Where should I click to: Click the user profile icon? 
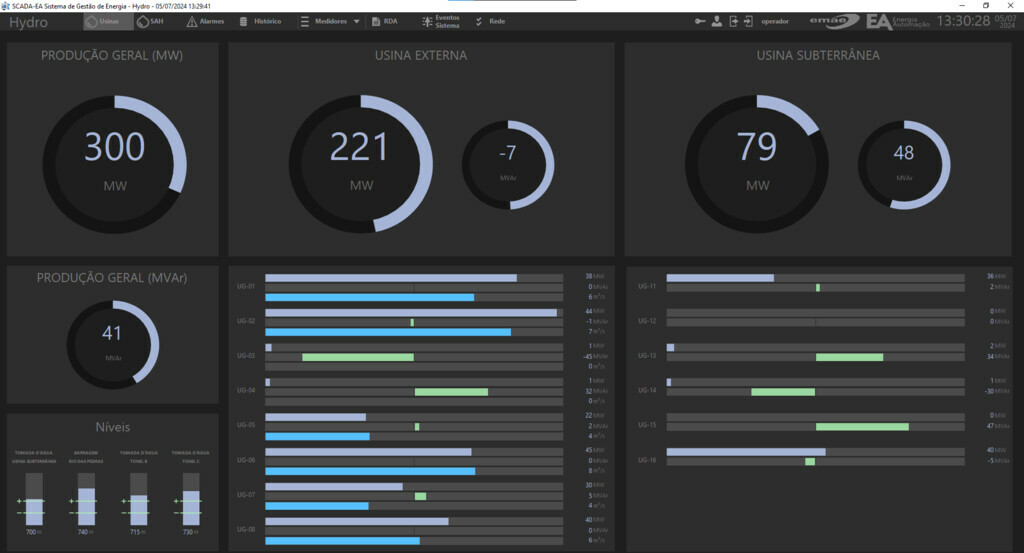tap(717, 21)
